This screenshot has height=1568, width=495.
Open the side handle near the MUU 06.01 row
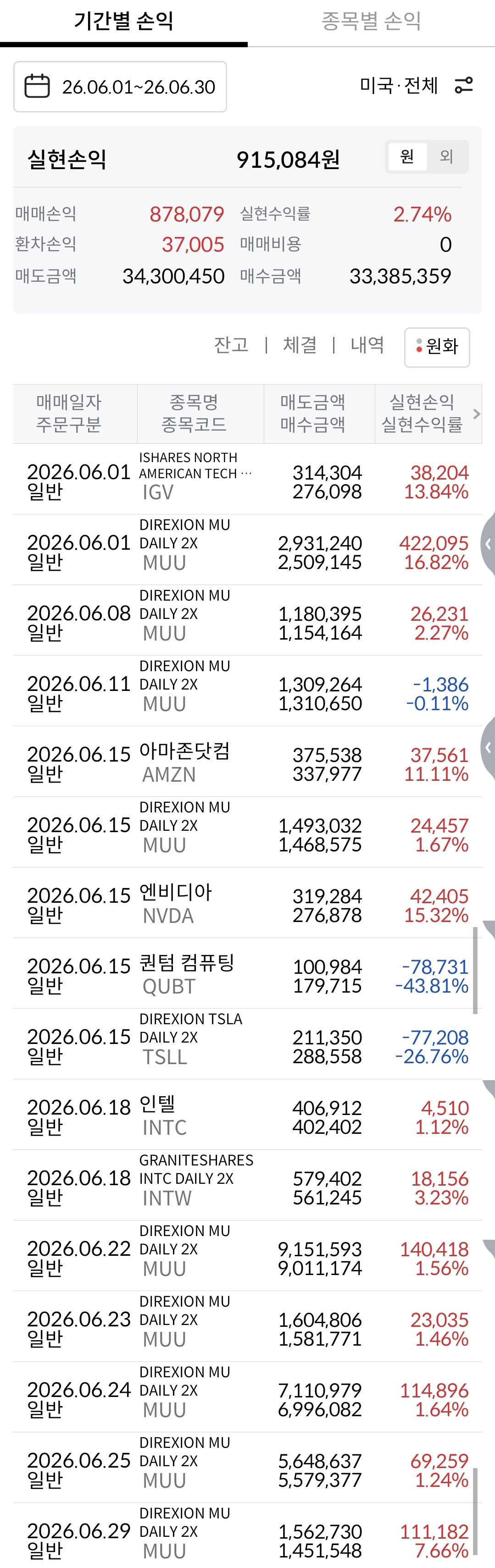[488, 544]
